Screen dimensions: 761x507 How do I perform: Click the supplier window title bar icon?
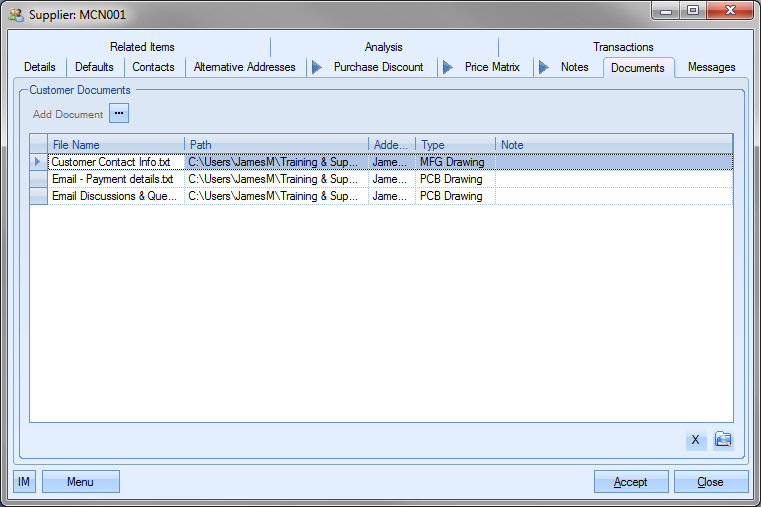[15, 15]
